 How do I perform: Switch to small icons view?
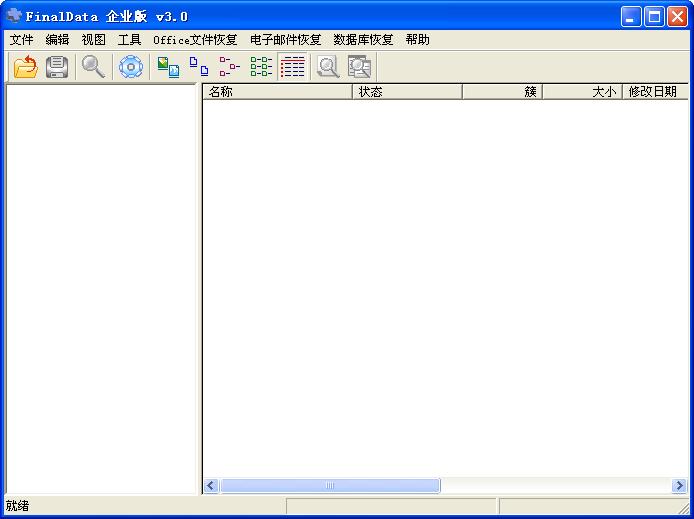[x=199, y=67]
